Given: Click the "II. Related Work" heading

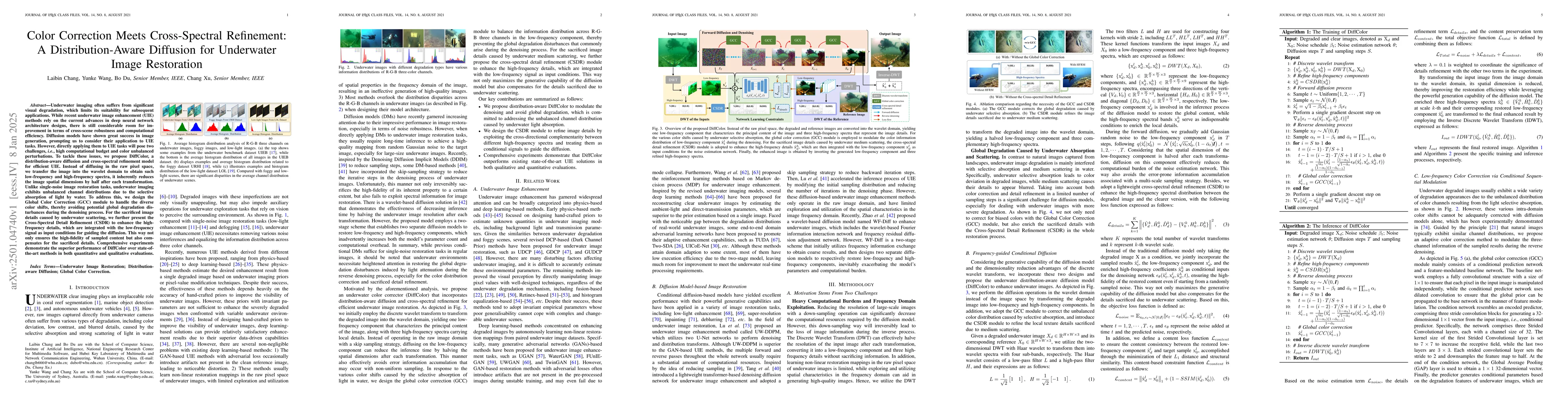Looking at the screenshot, I should click(538, 181).
